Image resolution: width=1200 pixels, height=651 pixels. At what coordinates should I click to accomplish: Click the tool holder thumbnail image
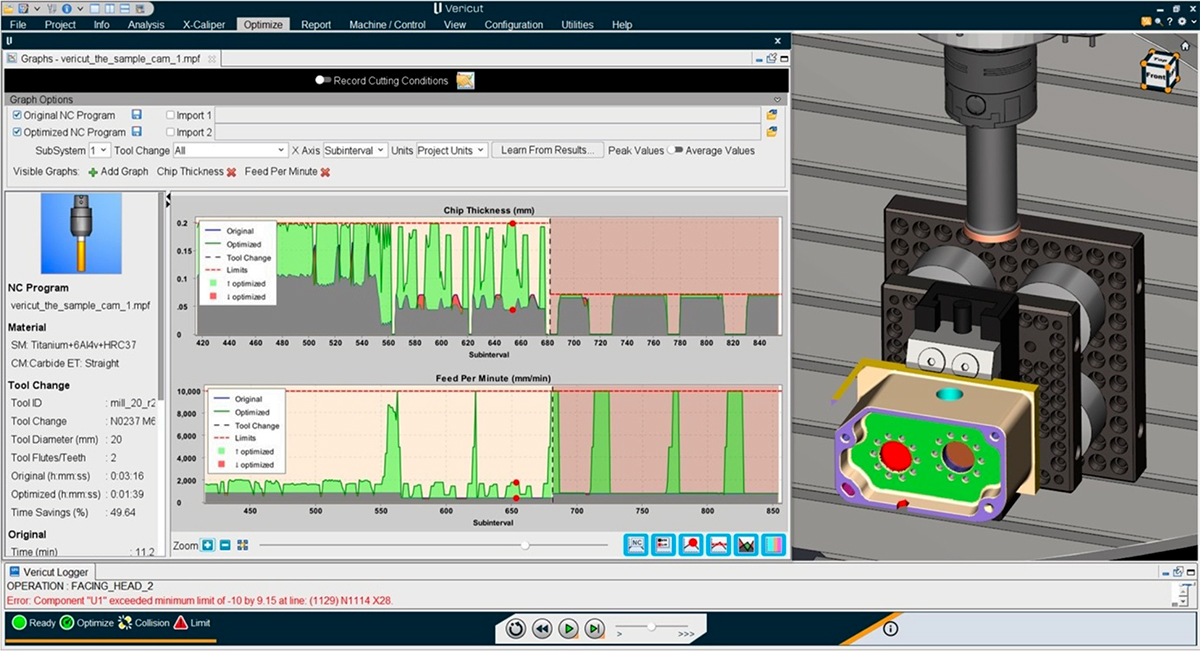81,233
